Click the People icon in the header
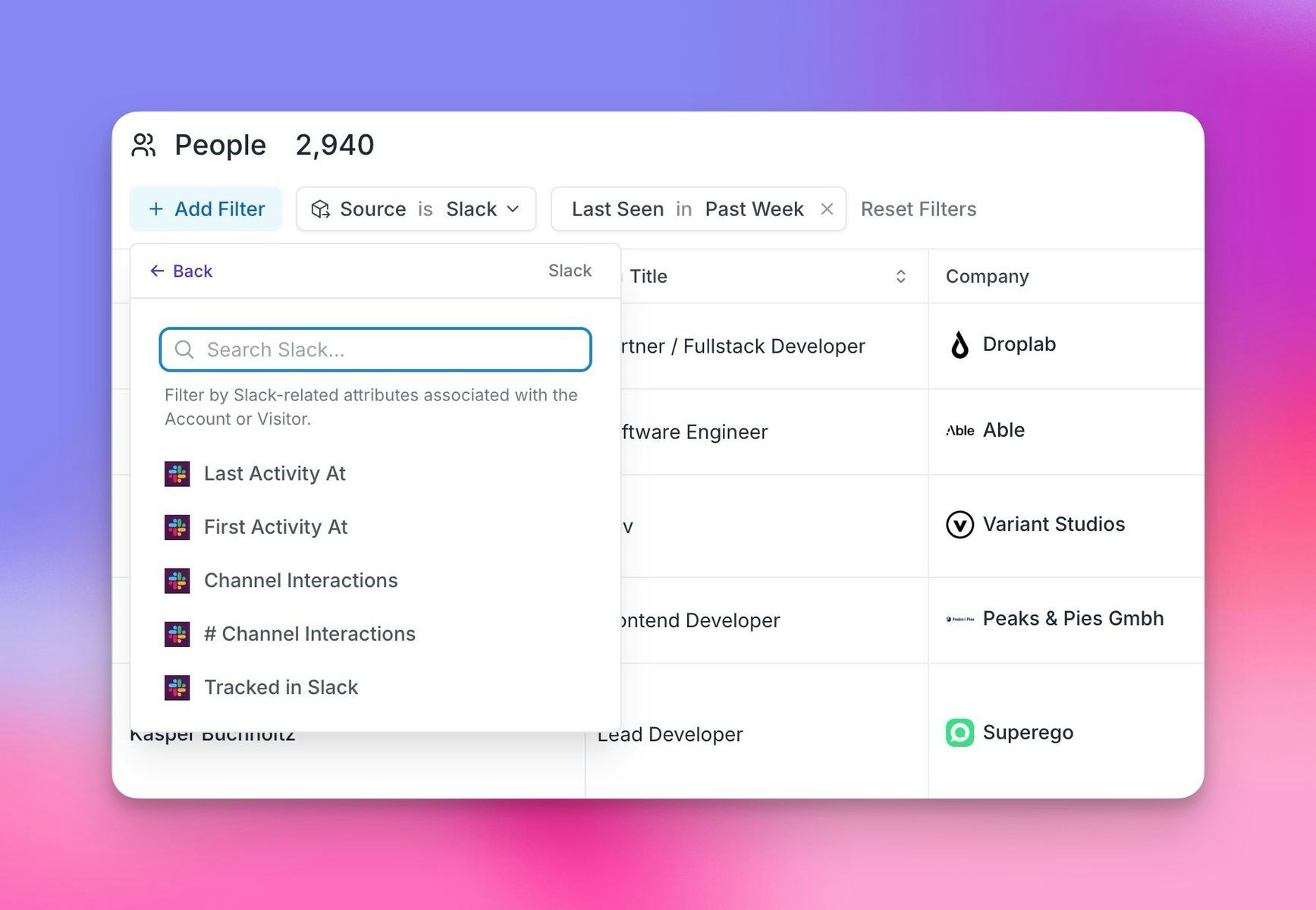 144,145
